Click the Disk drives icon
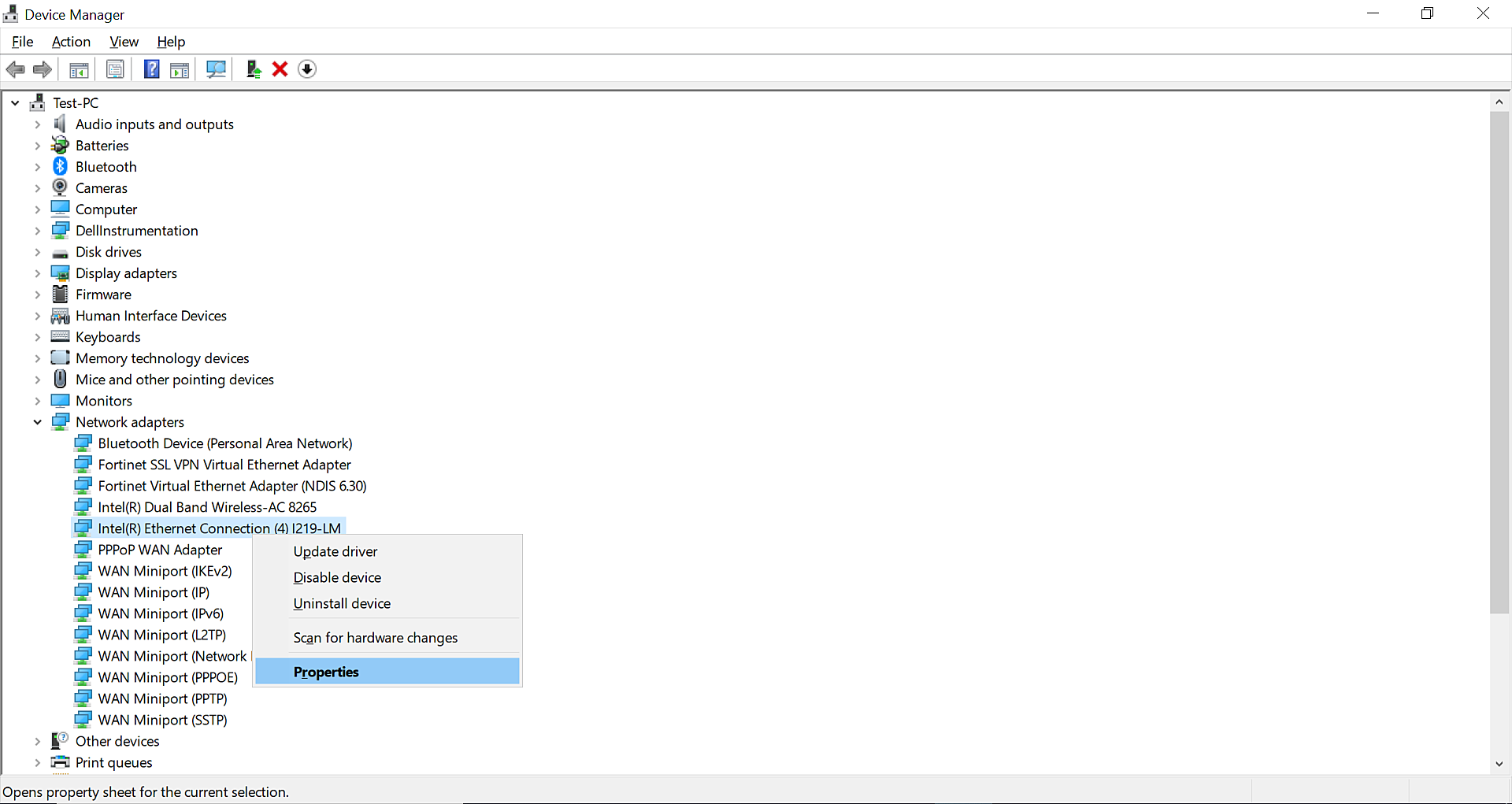Screen dimensions: 1512x804 pos(60,253)
